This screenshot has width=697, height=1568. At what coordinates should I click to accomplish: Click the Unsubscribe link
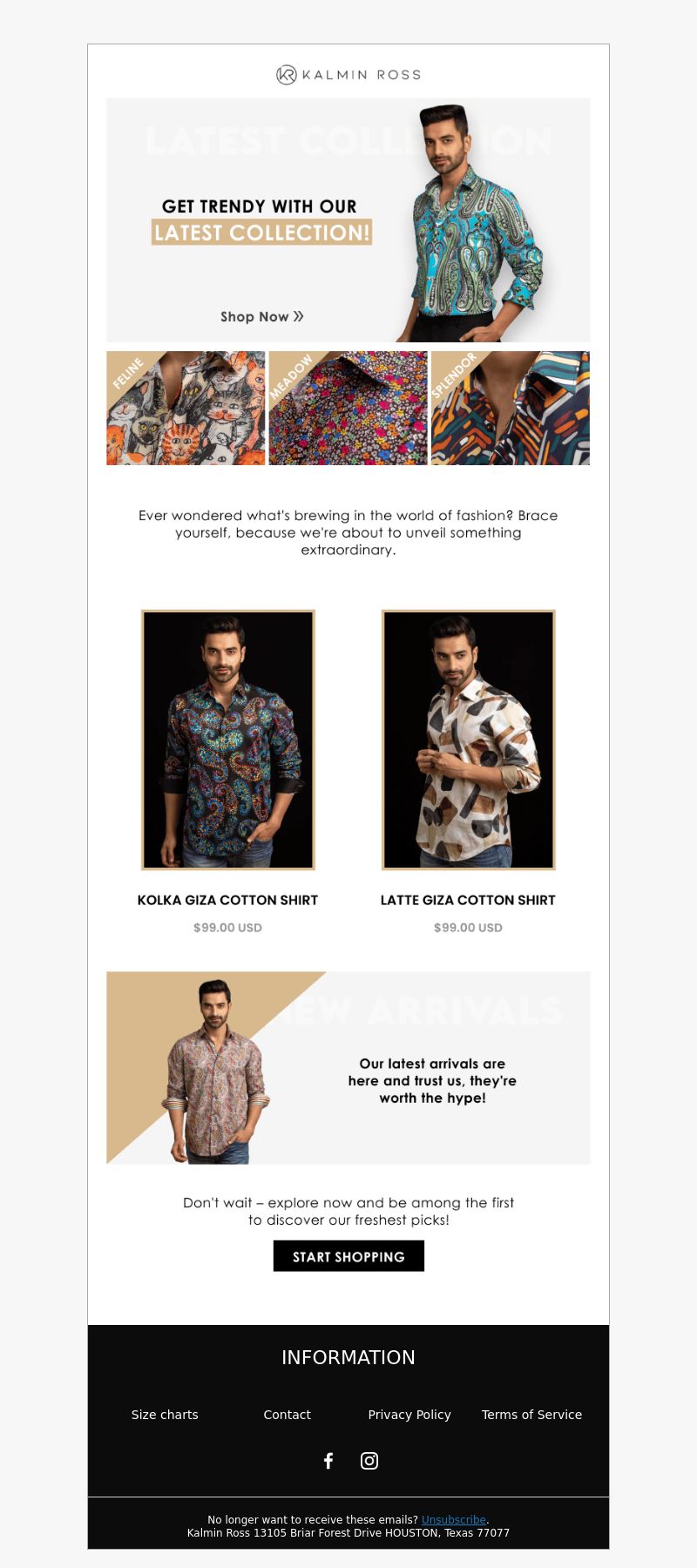click(x=454, y=1519)
